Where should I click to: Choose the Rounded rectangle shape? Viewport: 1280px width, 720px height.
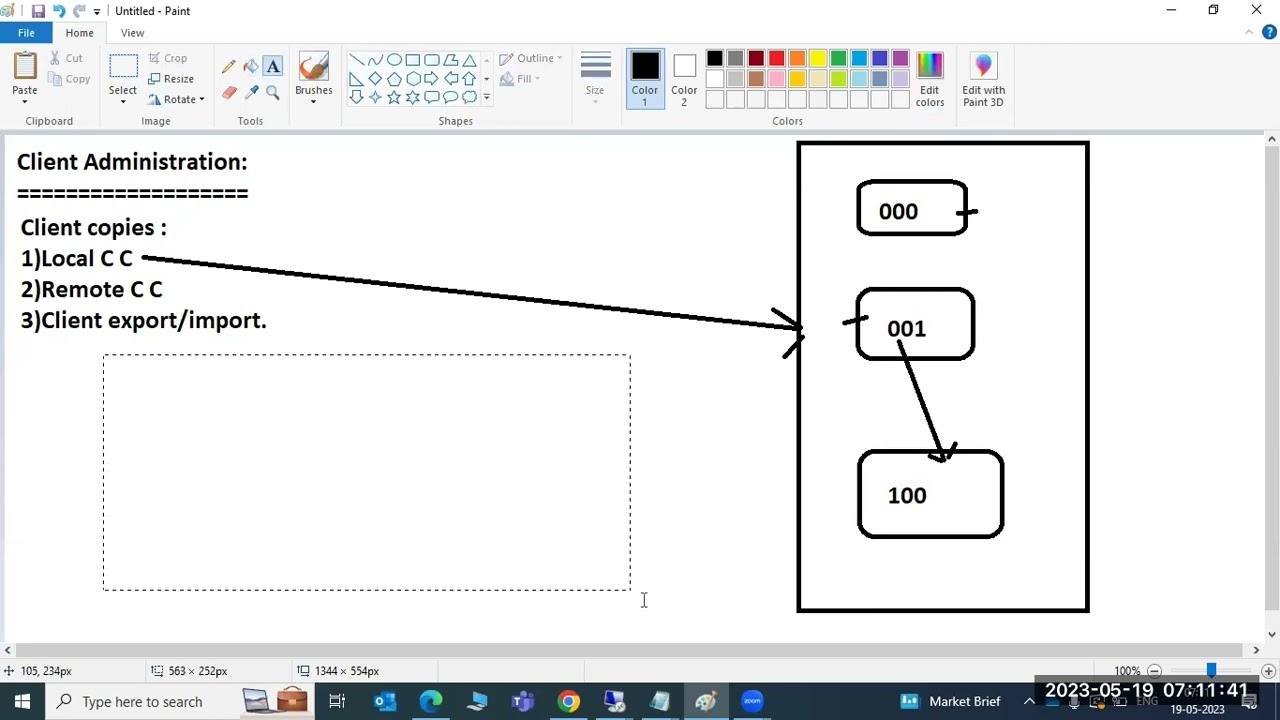coord(431,60)
